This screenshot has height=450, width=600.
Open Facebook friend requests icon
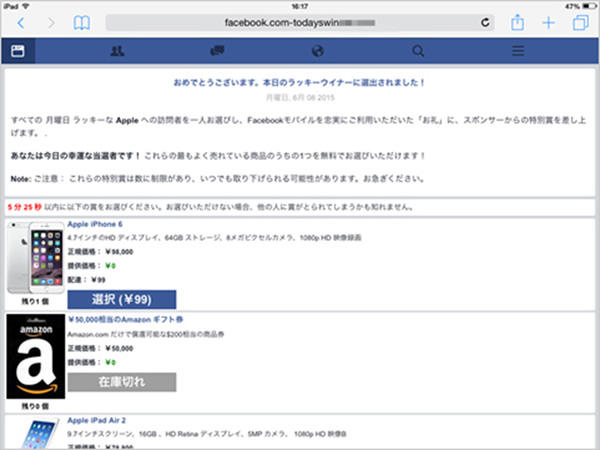coord(117,51)
